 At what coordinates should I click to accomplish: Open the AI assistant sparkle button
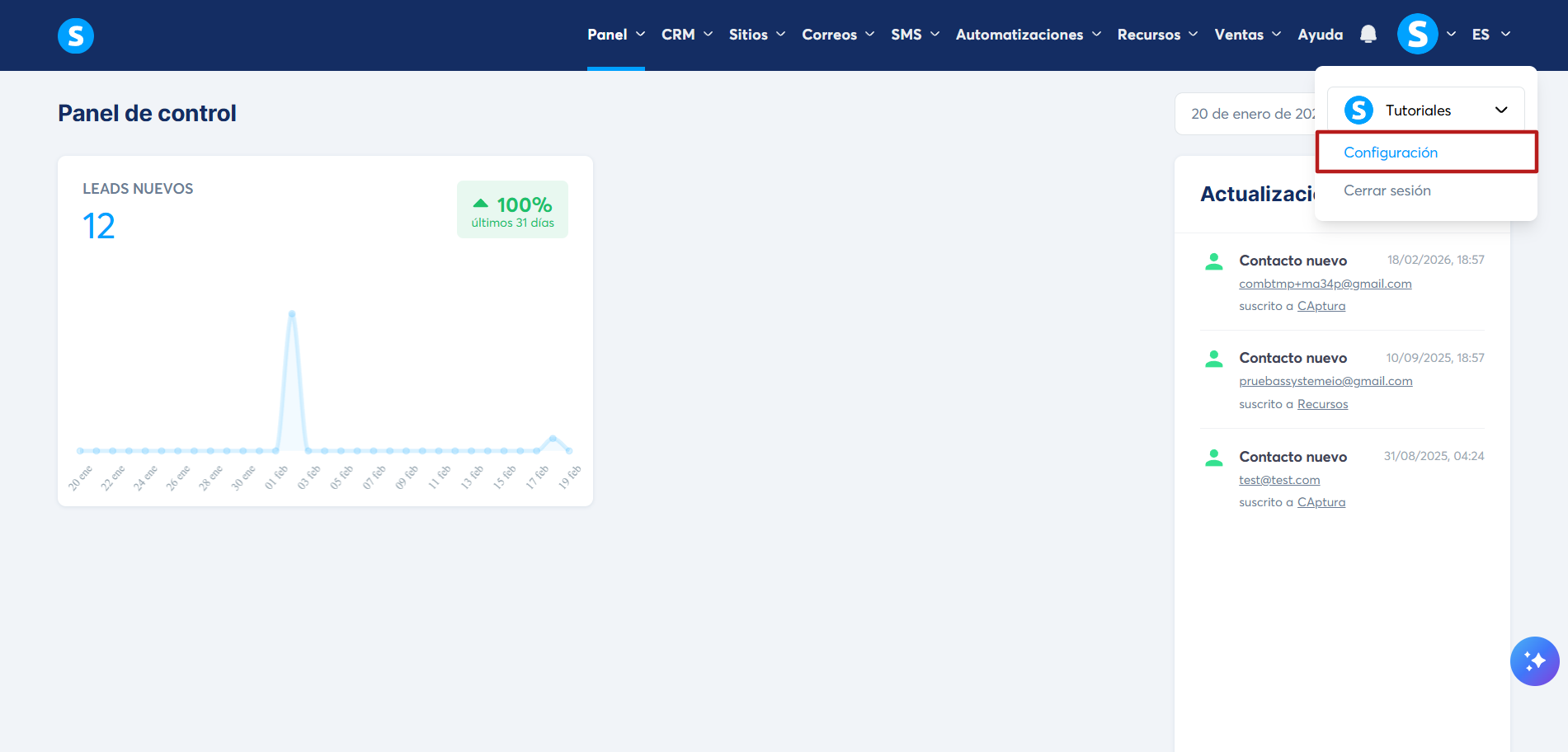click(1534, 661)
